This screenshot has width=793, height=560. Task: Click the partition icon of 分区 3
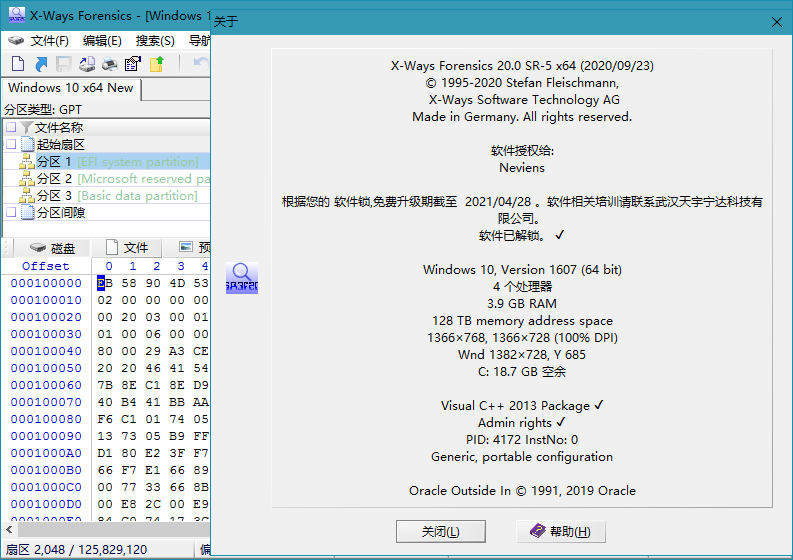click(x=27, y=196)
